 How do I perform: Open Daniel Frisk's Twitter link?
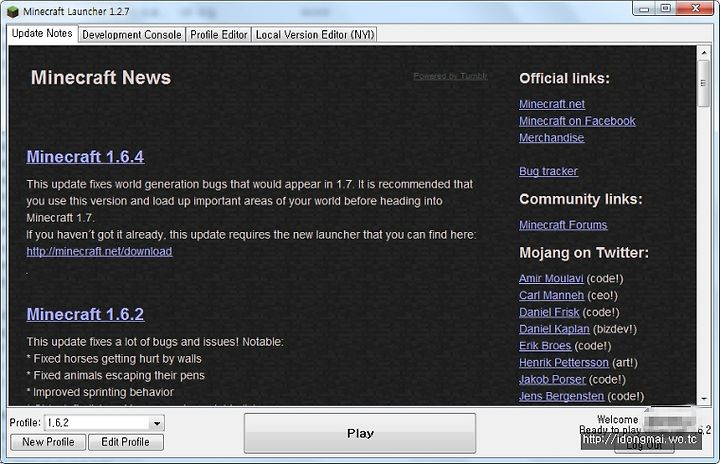click(549, 312)
